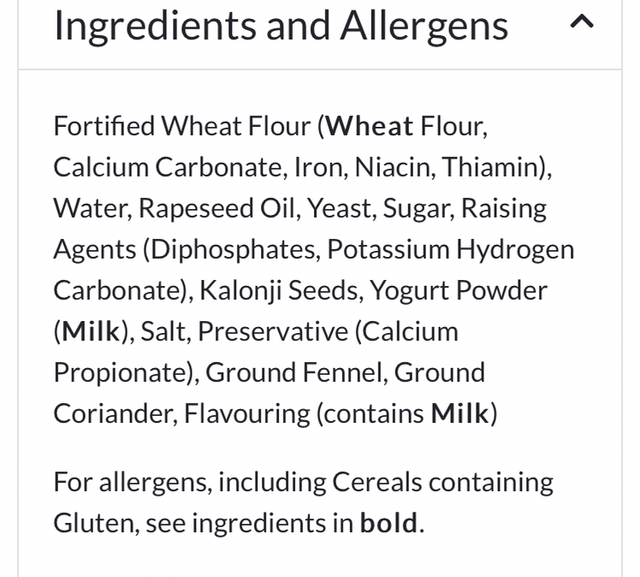The width and height of the screenshot is (640, 577).
Task: Collapse the Ingredients and Allergens chevron
Action: 581,24
